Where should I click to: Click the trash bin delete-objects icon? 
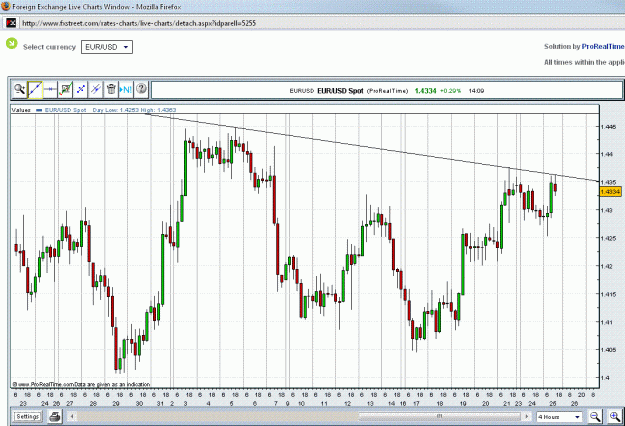(x=111, y=89)
